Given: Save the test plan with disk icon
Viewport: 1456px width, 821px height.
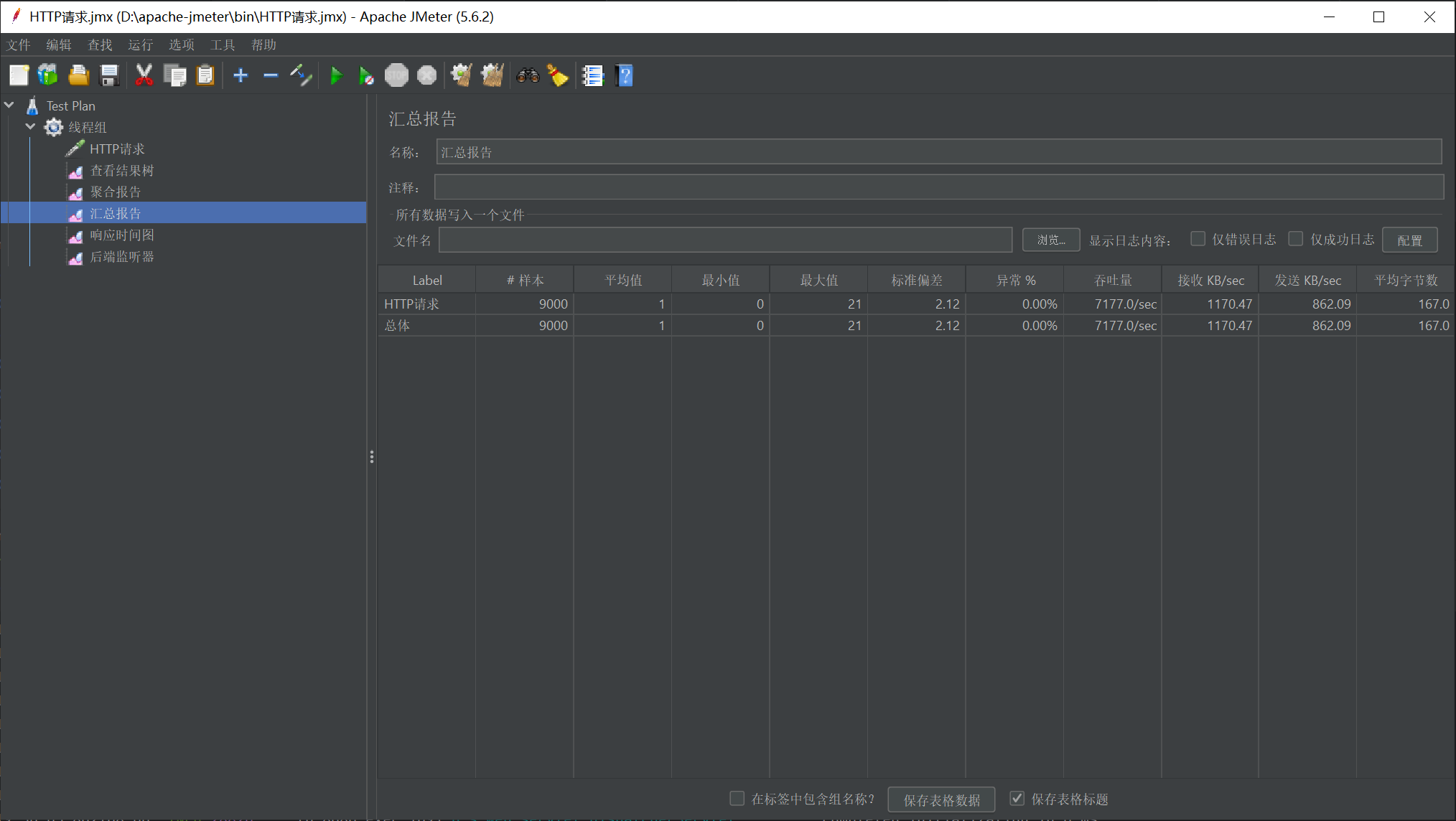Looking at the screenshot, I should [109, 75].
